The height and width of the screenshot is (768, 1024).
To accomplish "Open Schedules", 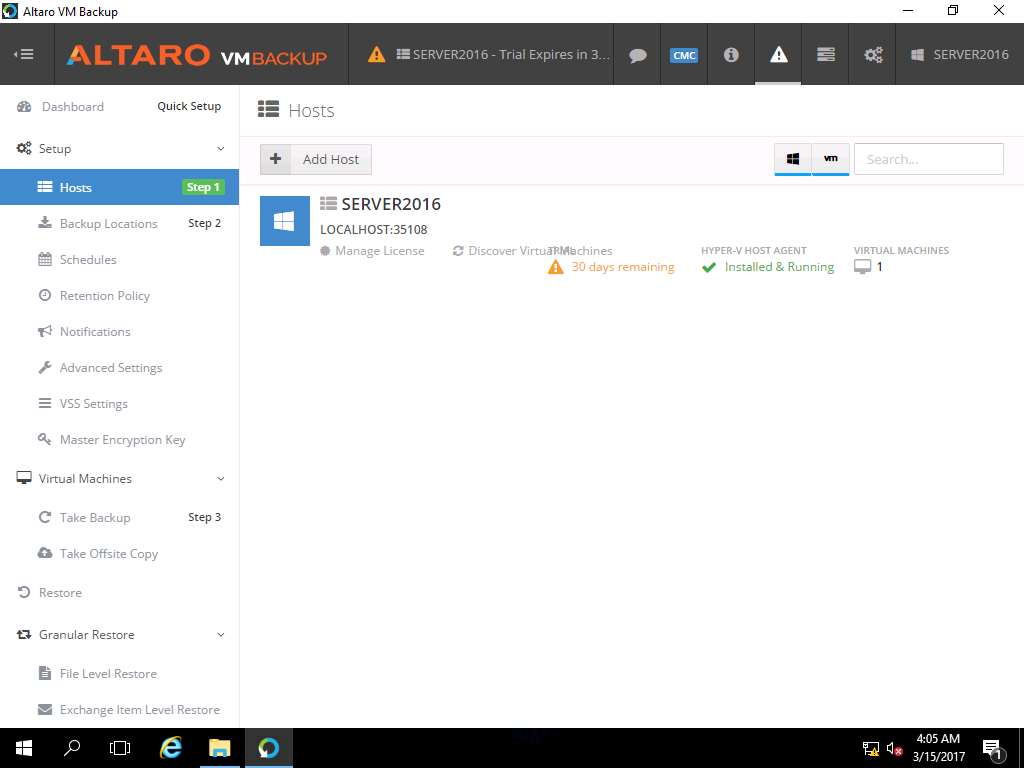I will pyautogui.click(x=88, y=259).
